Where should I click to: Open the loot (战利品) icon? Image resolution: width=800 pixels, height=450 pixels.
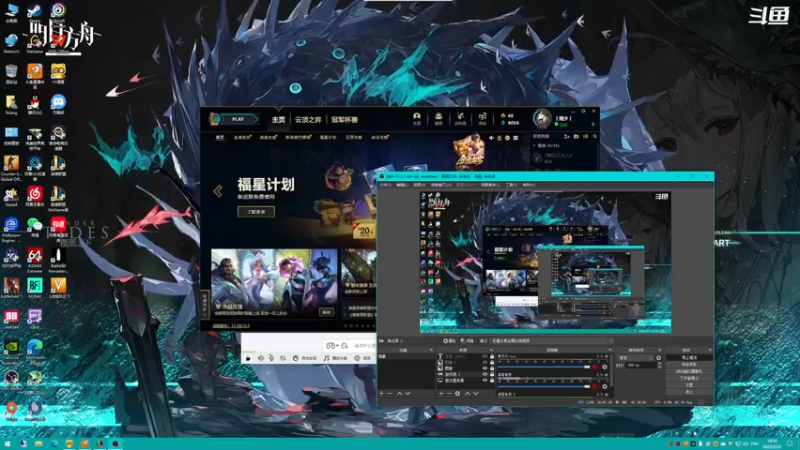click(460, 119)
